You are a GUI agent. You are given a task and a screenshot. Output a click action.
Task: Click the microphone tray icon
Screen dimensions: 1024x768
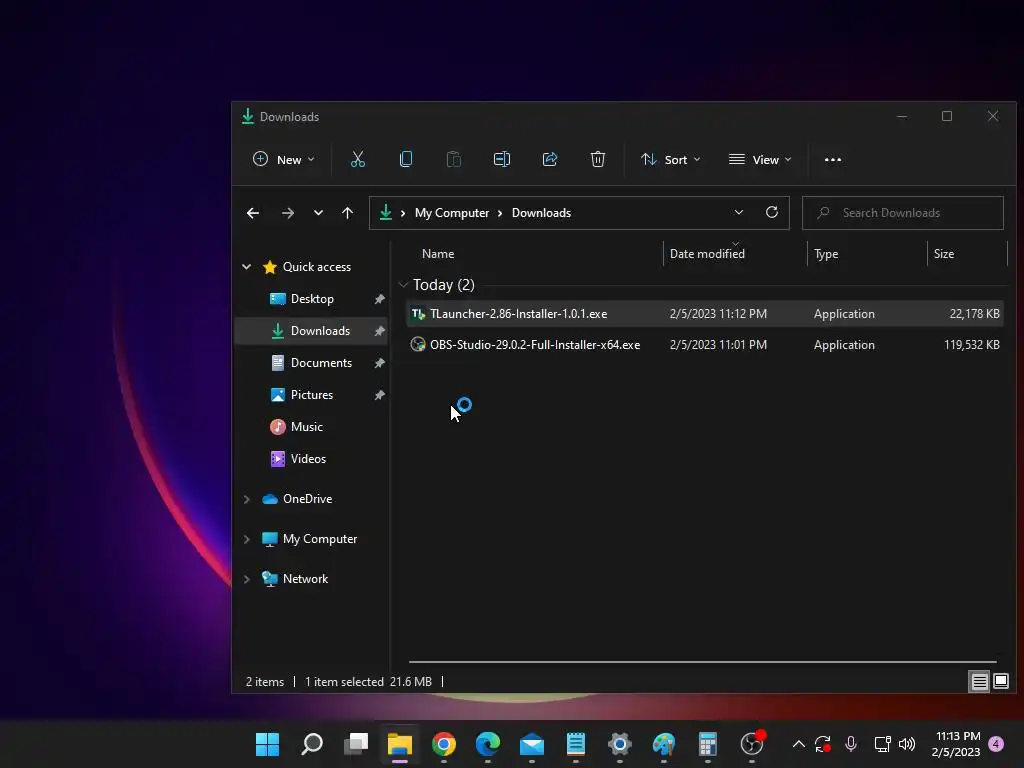(x=850, y=744)
